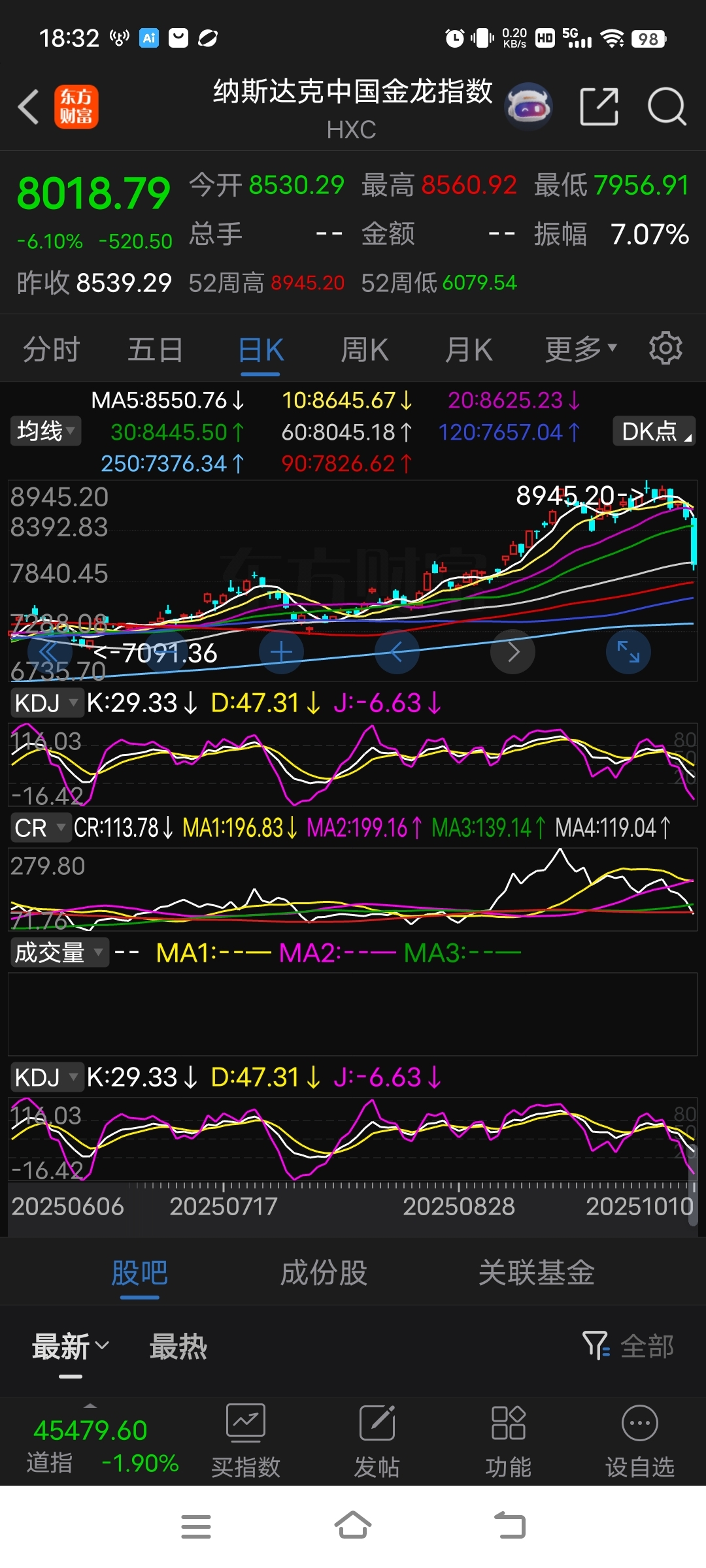
Task: Open chart settings gear icon
Action: [x=665, y=348]
